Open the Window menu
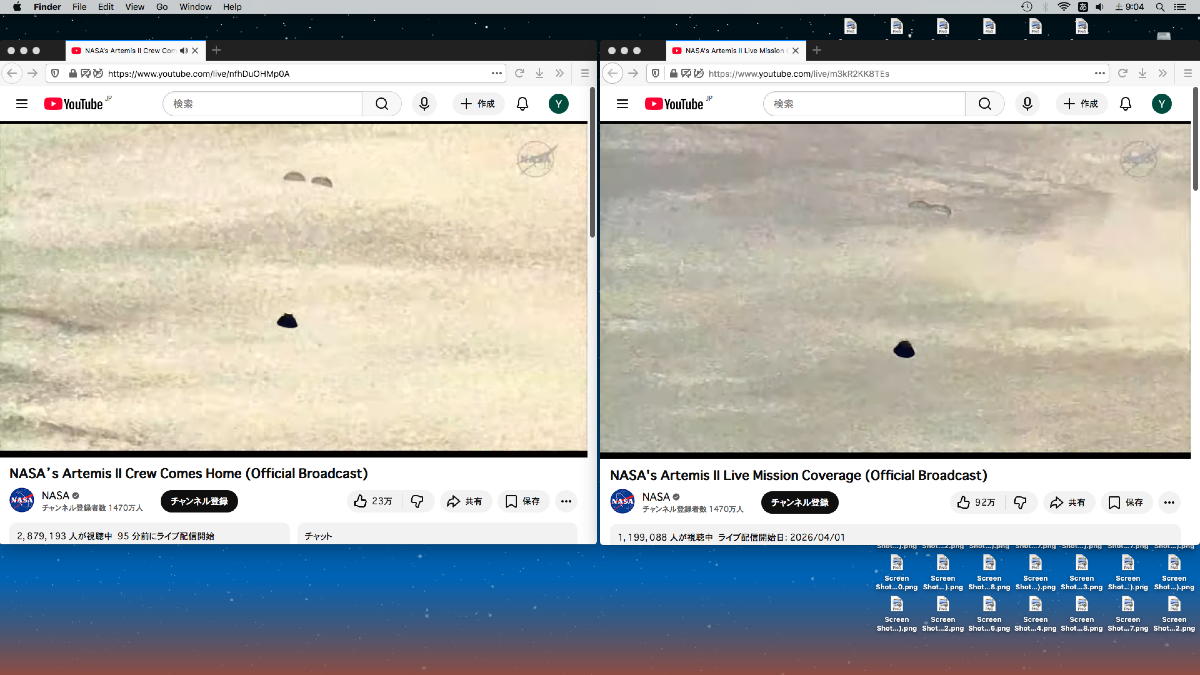 click(196, 7)
